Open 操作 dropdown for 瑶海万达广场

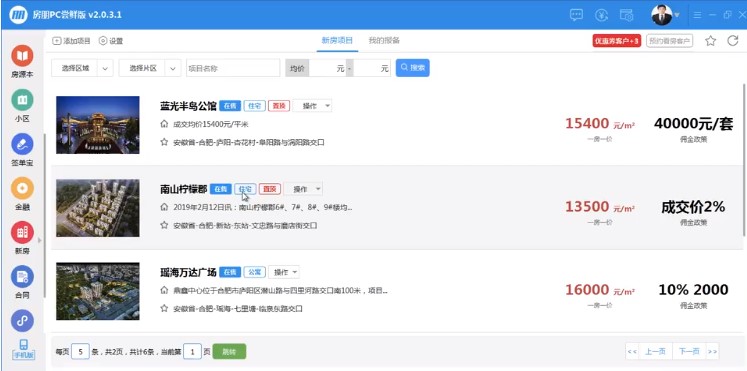284,272
